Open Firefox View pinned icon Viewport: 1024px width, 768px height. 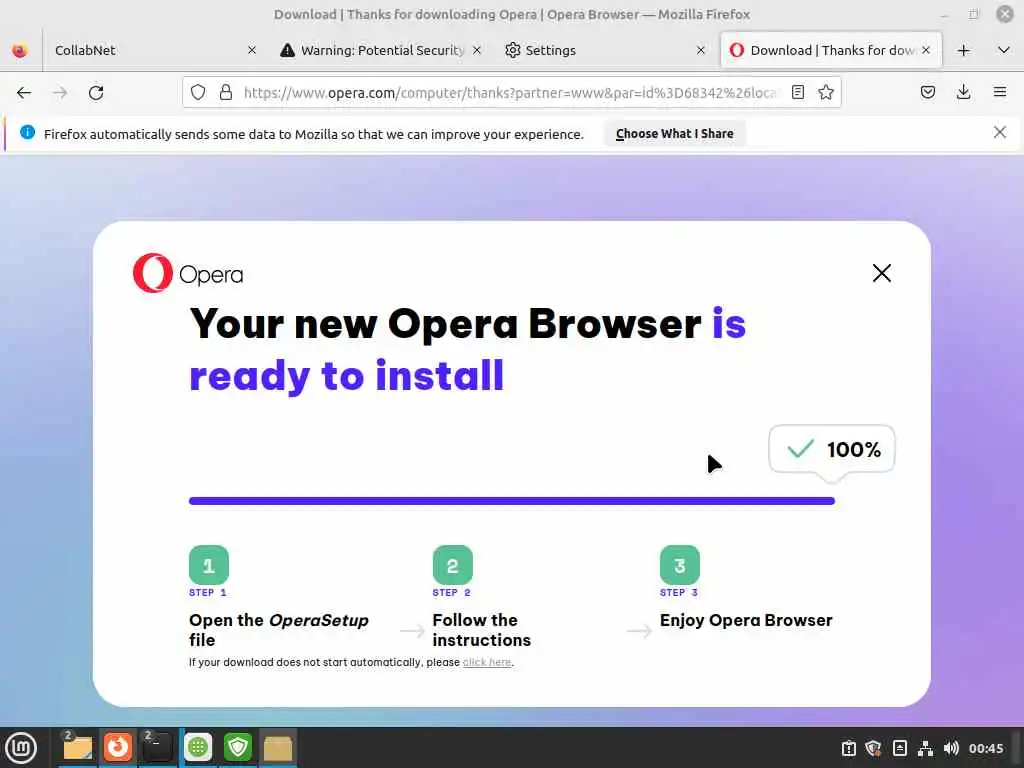(20, 50)
